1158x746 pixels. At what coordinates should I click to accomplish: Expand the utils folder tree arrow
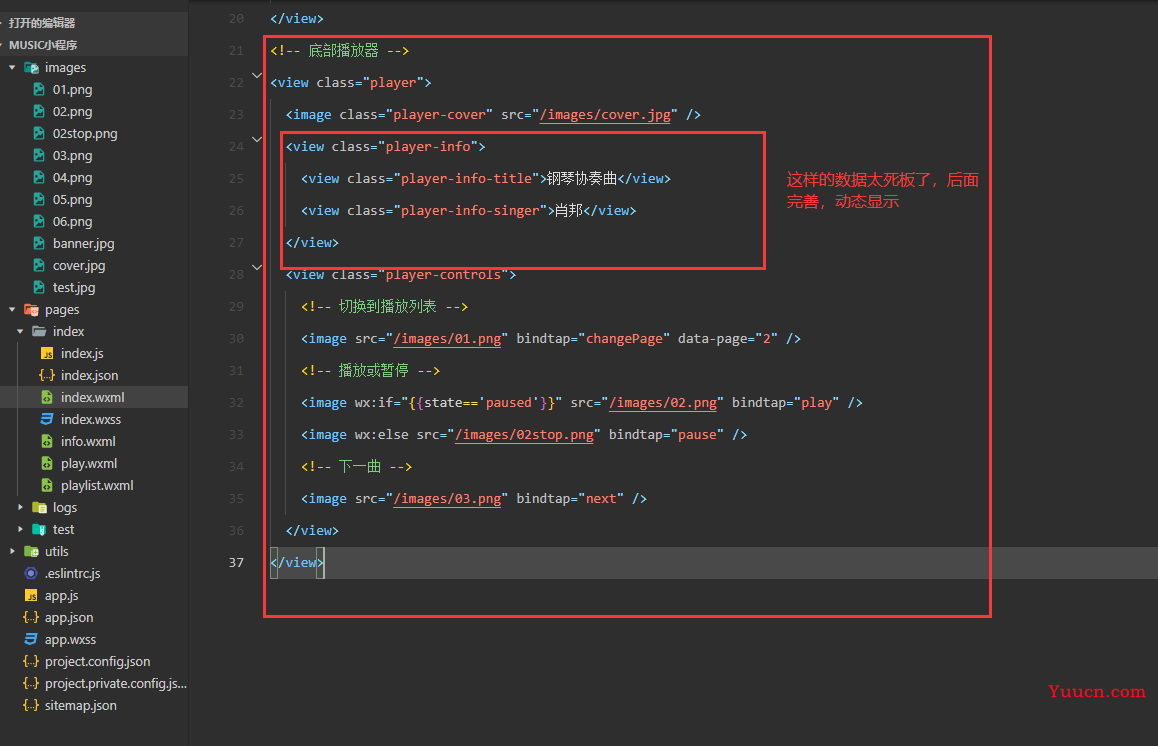tap(12, 551)
